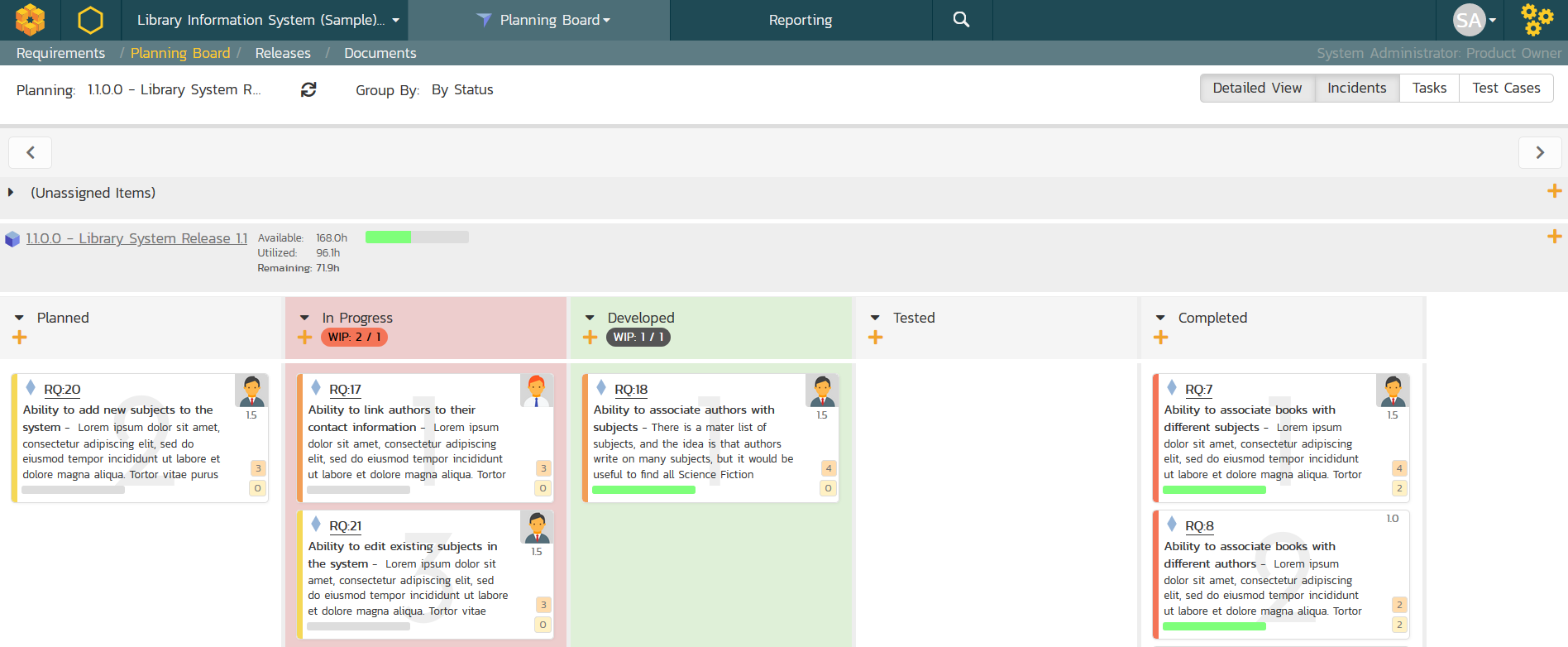
Task: Open the administration gears icon
Action: [x=1537, y=20]
